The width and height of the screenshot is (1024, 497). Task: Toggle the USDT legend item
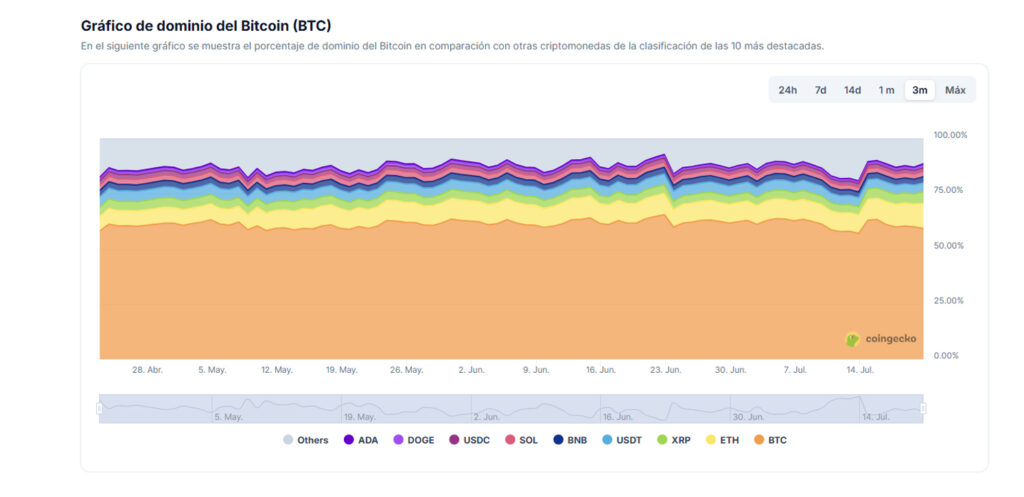[621, 440]
